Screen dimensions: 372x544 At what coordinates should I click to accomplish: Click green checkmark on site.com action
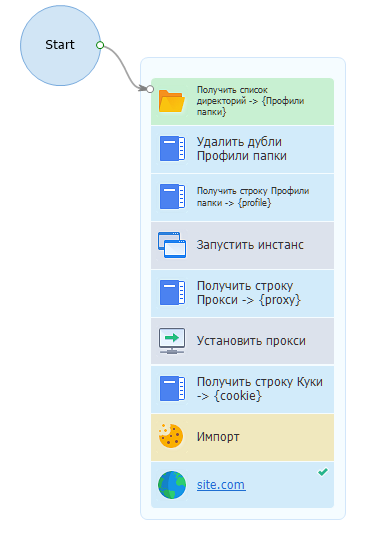pyautogui.click(x=323, y=472)
